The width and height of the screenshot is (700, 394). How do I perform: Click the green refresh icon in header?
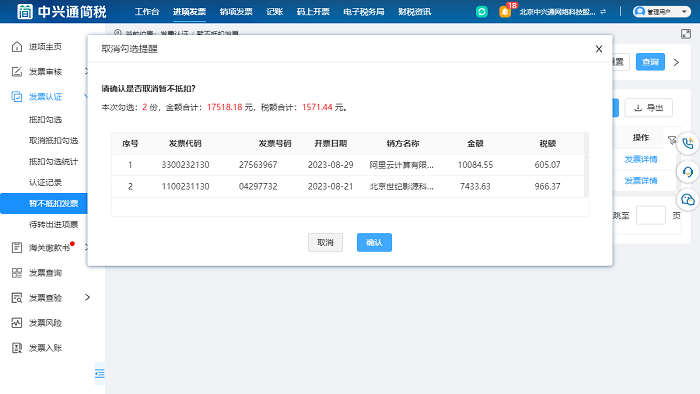pyautogui.click(x=482, y=12)
